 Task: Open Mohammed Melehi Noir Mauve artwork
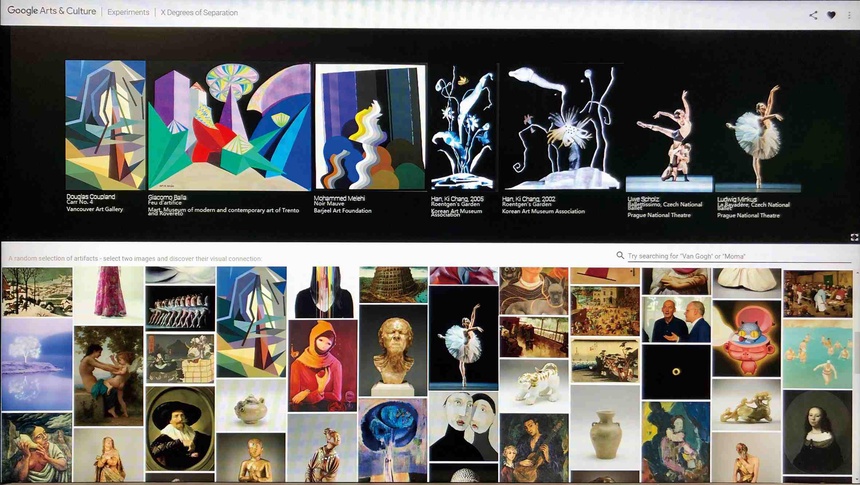point(371,127)
